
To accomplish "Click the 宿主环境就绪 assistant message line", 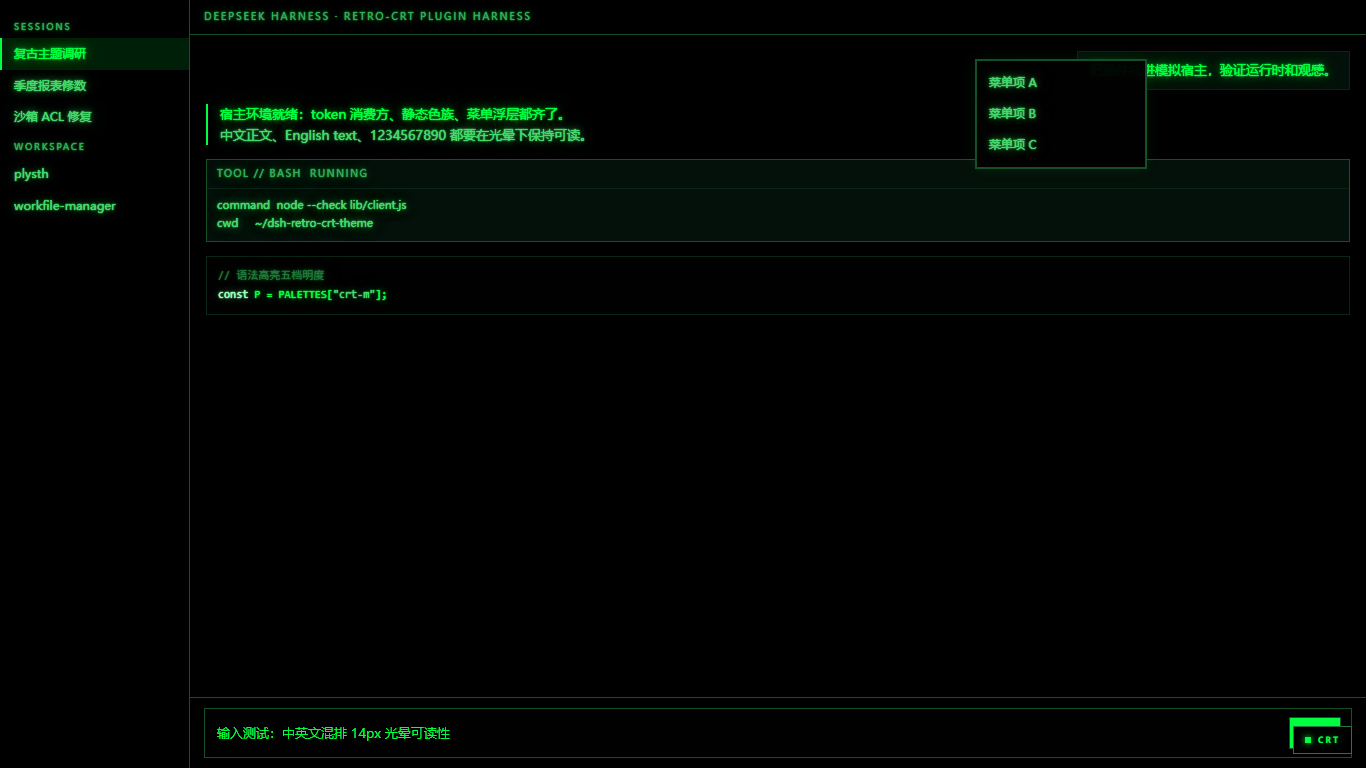I will (393, 115).
